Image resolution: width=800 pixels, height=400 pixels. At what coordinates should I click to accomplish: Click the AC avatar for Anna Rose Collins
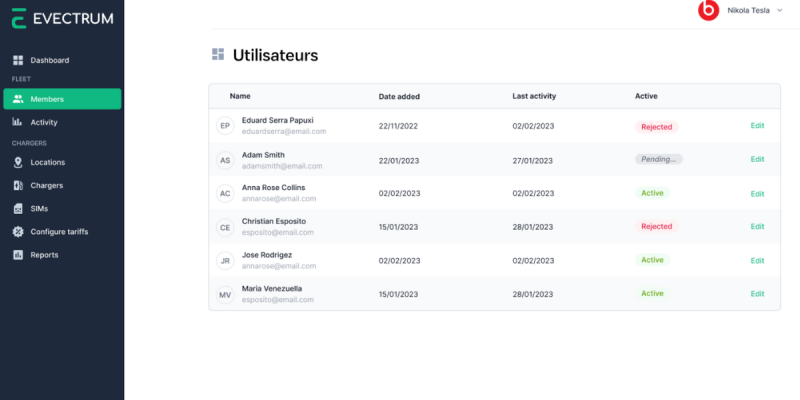(x=225, y=194)
